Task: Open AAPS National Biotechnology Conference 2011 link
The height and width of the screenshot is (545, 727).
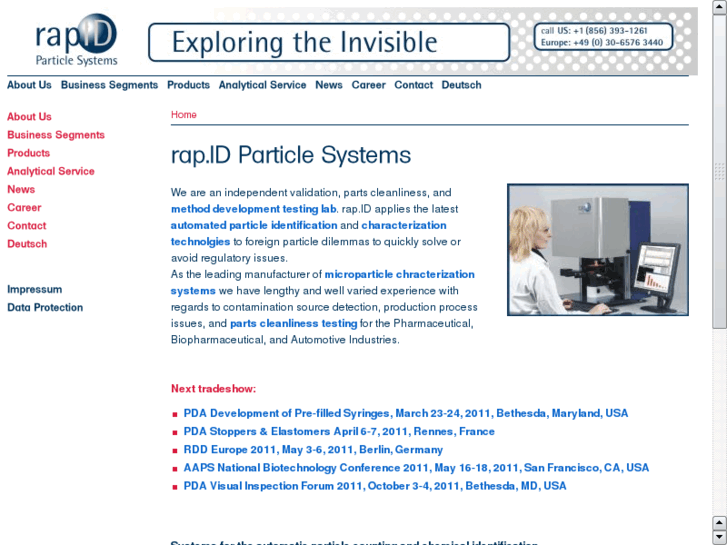Action: 416,468
